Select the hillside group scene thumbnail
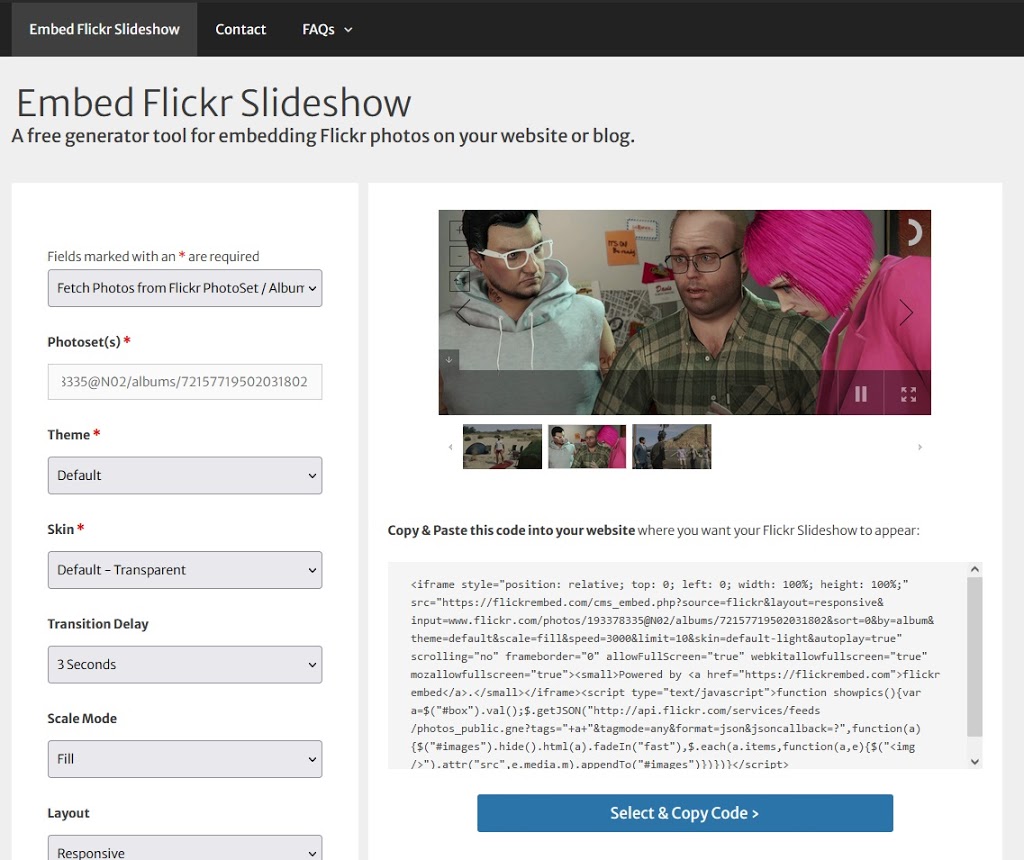1024x860 pixels. tap(671, 447)
